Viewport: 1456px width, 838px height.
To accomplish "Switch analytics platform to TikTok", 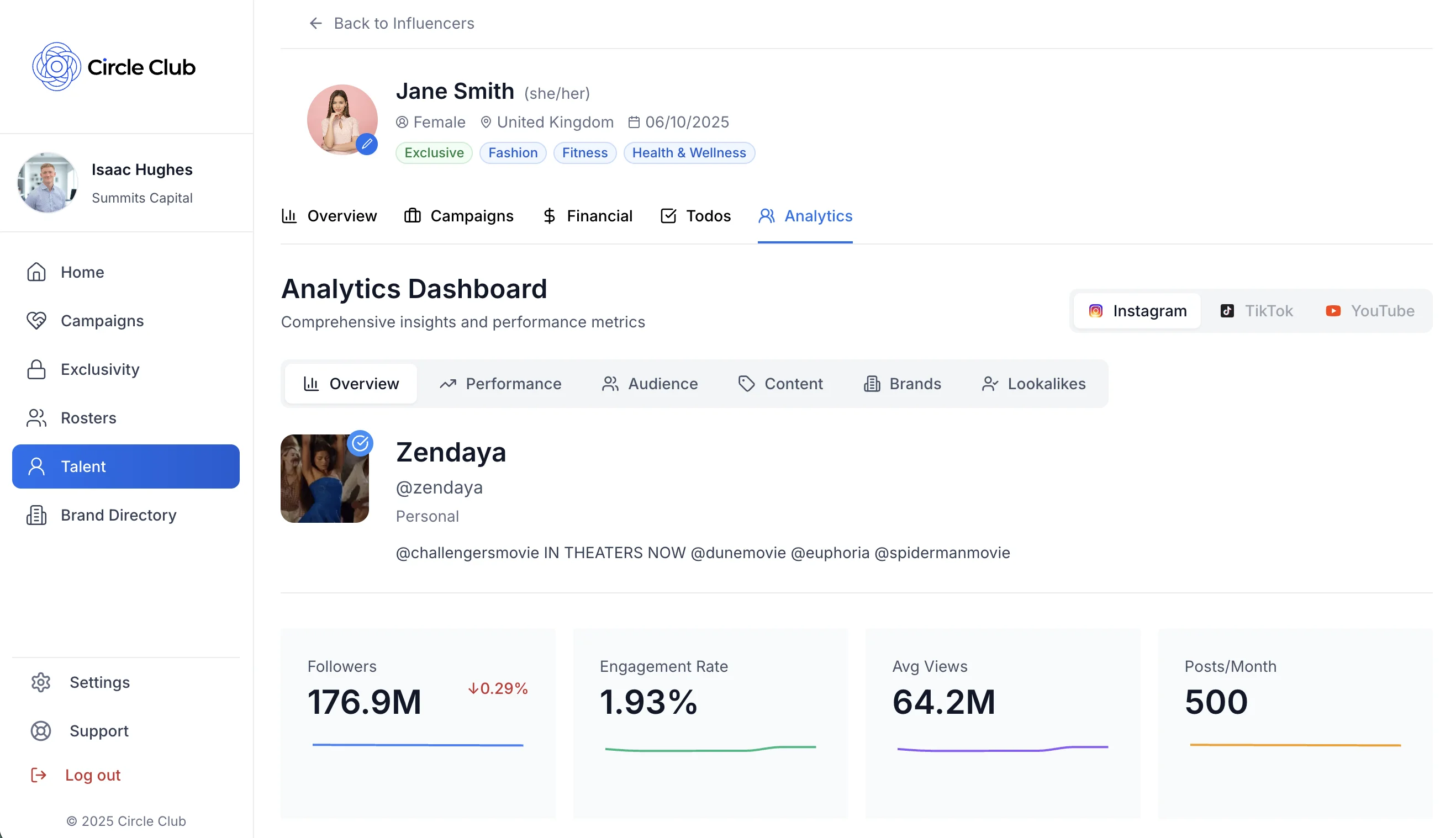I will click(x=1255, y=311).
